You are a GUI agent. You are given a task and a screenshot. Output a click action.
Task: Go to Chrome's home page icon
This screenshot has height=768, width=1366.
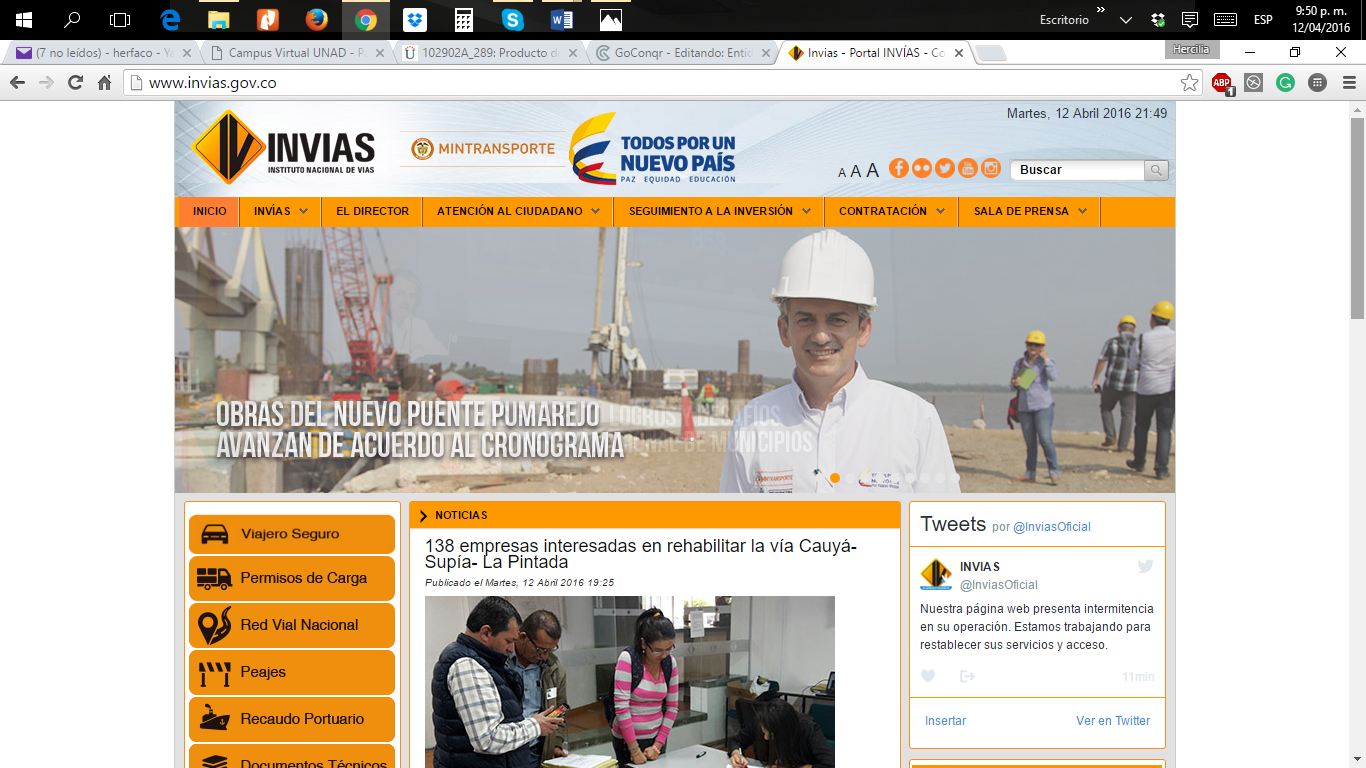104,83
